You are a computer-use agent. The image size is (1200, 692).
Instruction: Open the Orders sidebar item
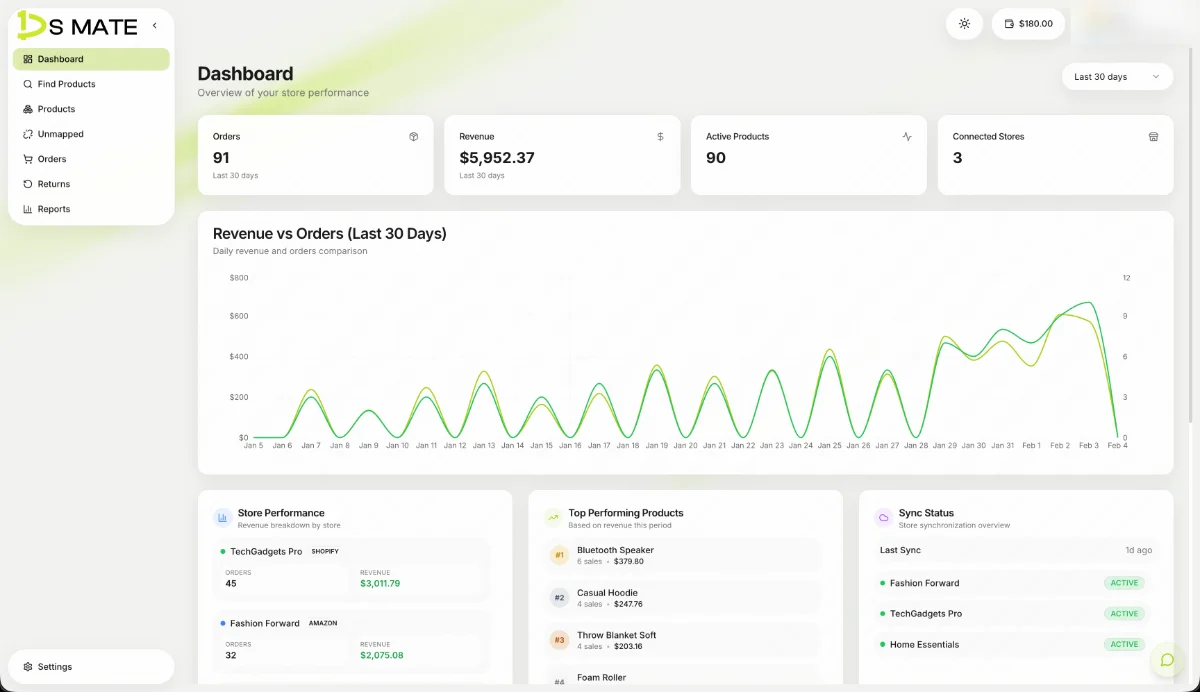coord(91,159)
